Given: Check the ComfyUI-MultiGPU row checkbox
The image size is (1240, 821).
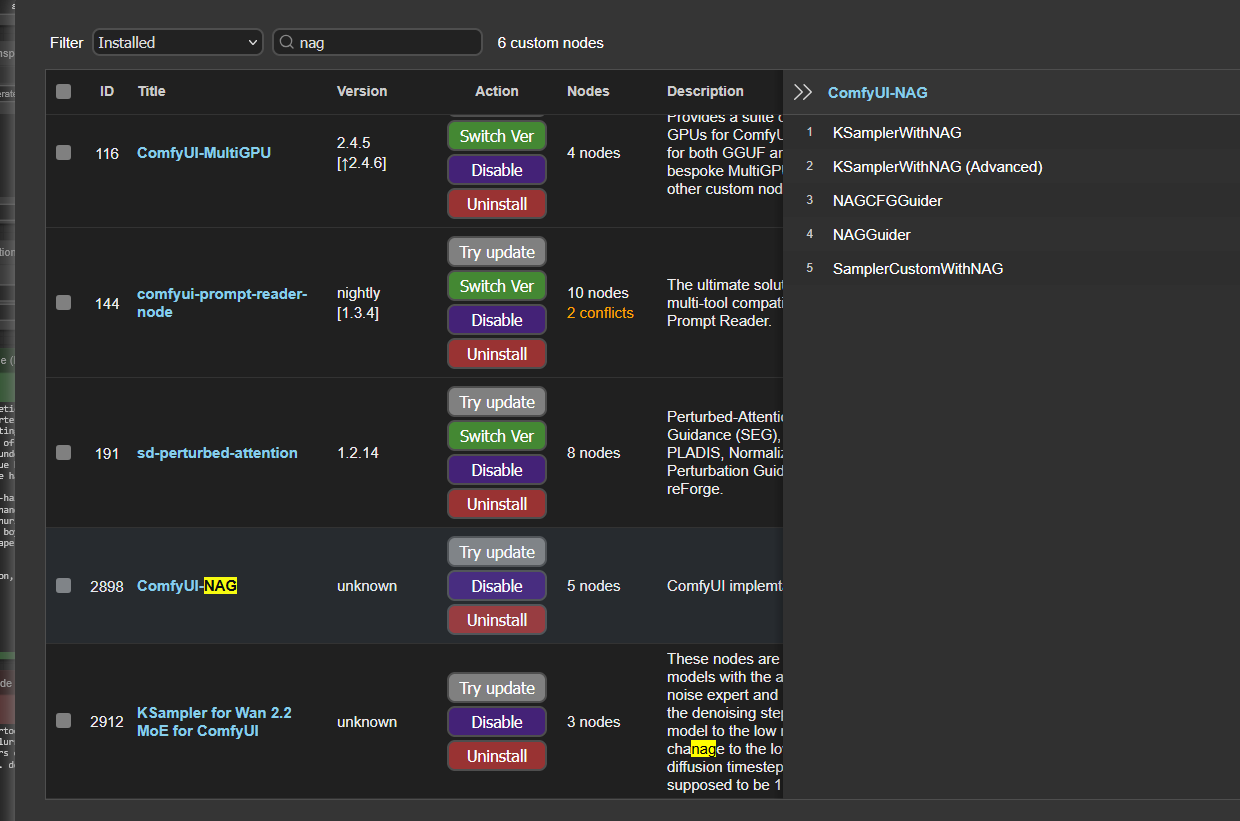Looking at the screenshot, I should [64, 153].
